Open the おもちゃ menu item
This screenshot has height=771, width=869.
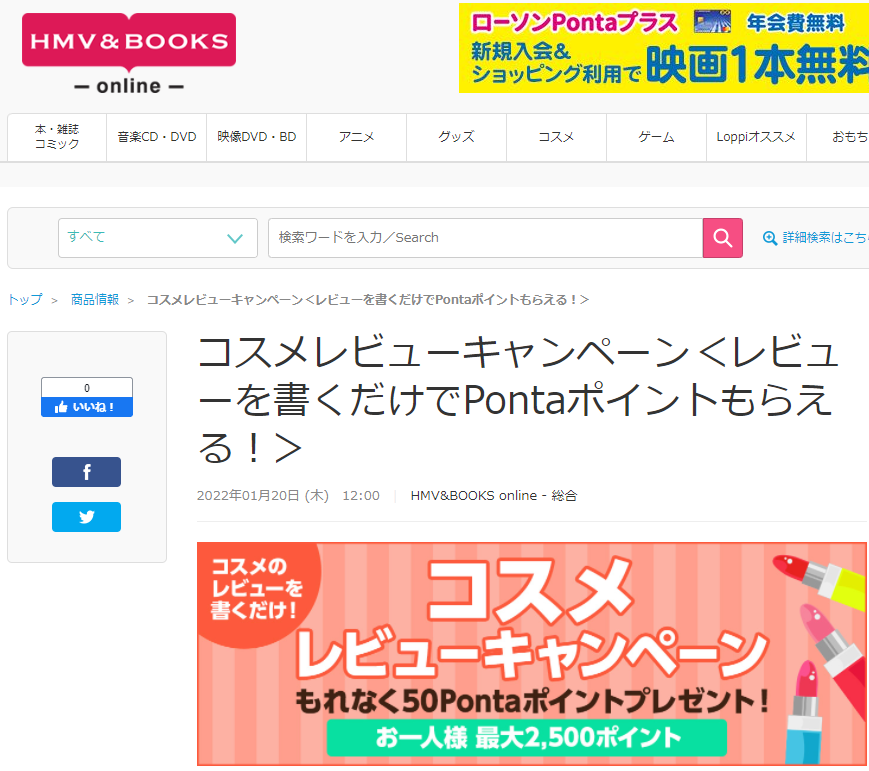[x=838, y=137]
